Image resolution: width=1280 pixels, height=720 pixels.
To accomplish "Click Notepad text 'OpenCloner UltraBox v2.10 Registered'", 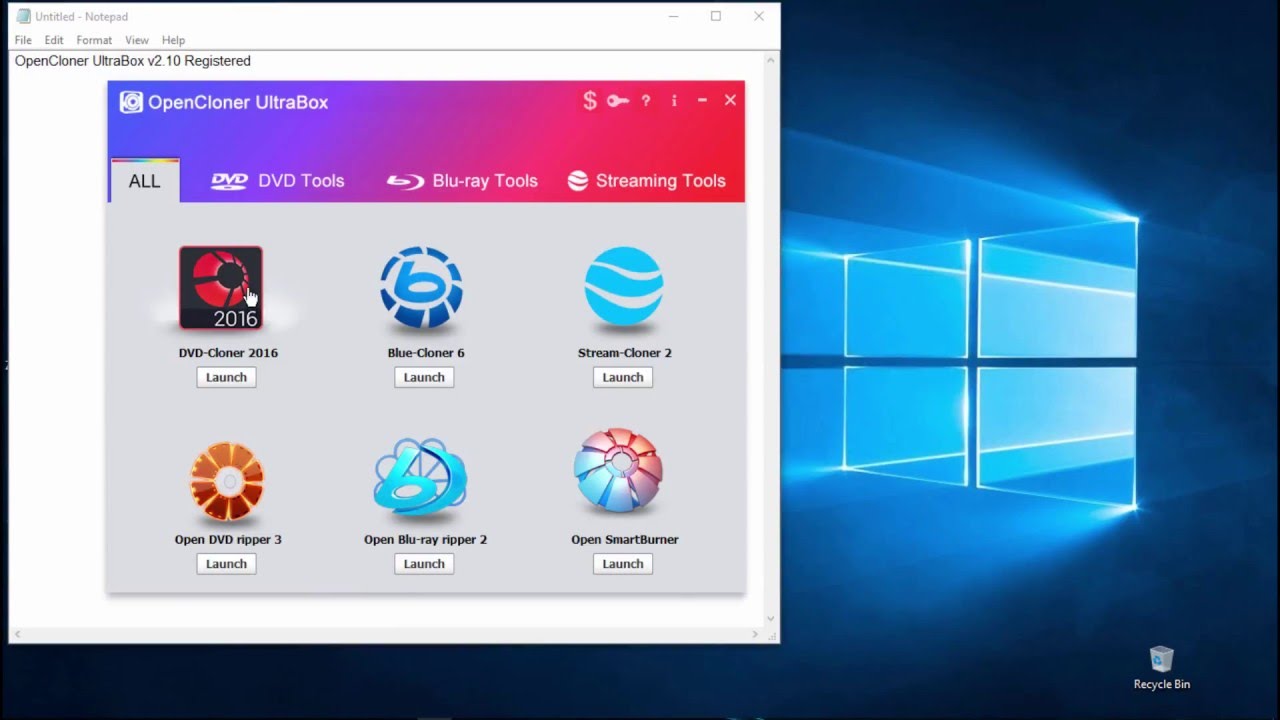I will (133, 61).
